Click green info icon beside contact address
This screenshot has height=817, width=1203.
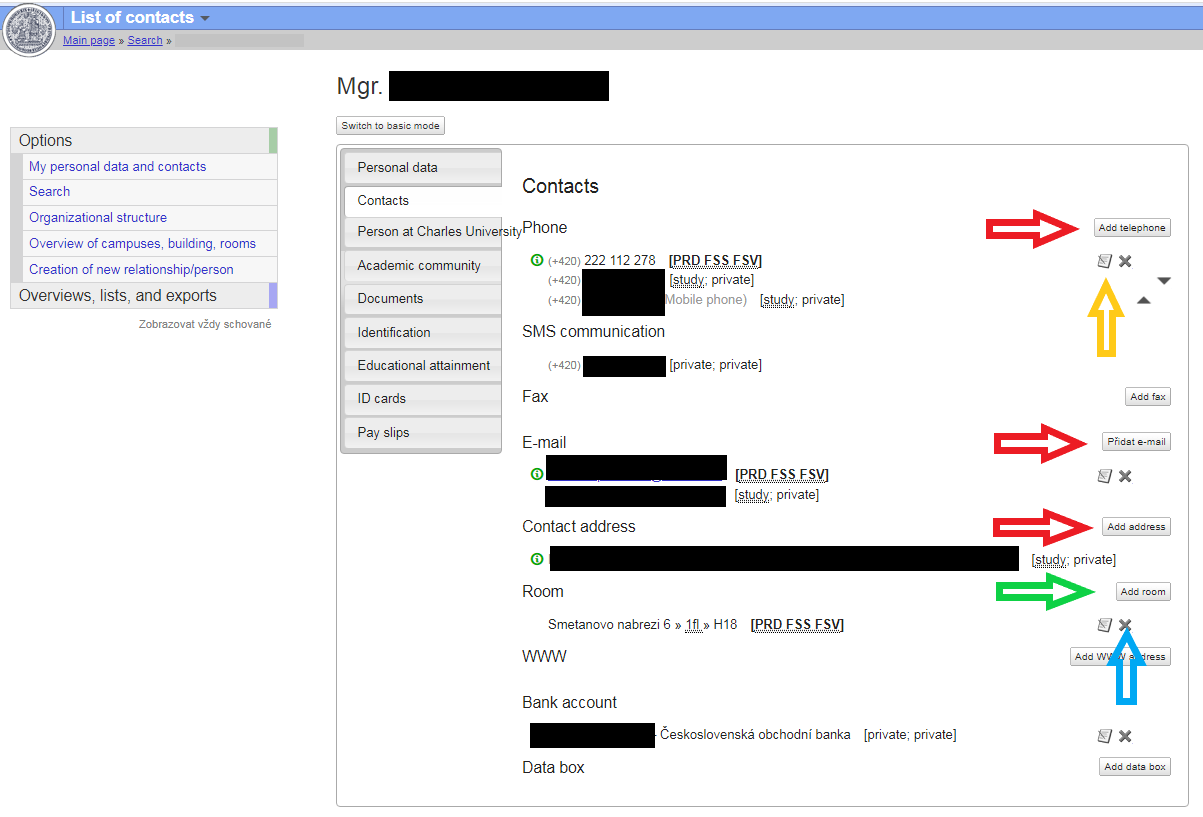click(x=537, y=559)
